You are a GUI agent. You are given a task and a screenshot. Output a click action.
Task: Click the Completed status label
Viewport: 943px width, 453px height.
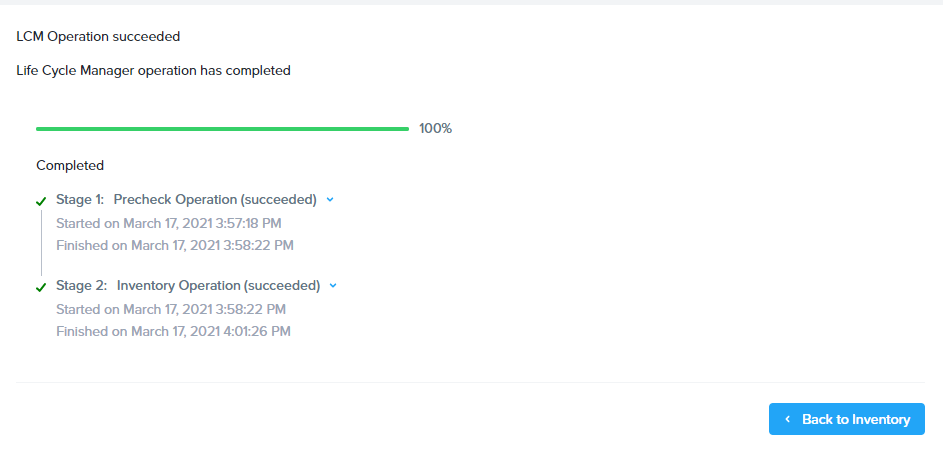pyautogui.click(x=70, y=165)
